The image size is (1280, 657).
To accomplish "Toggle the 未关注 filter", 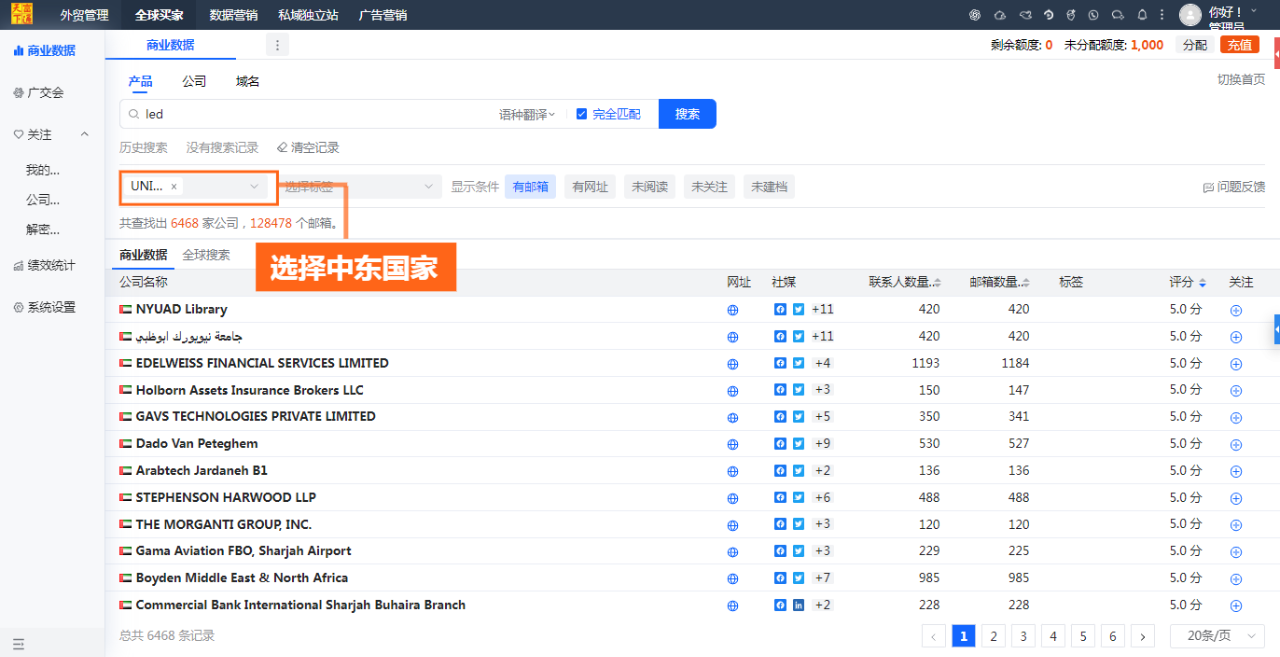I will [x=709, y=187].
